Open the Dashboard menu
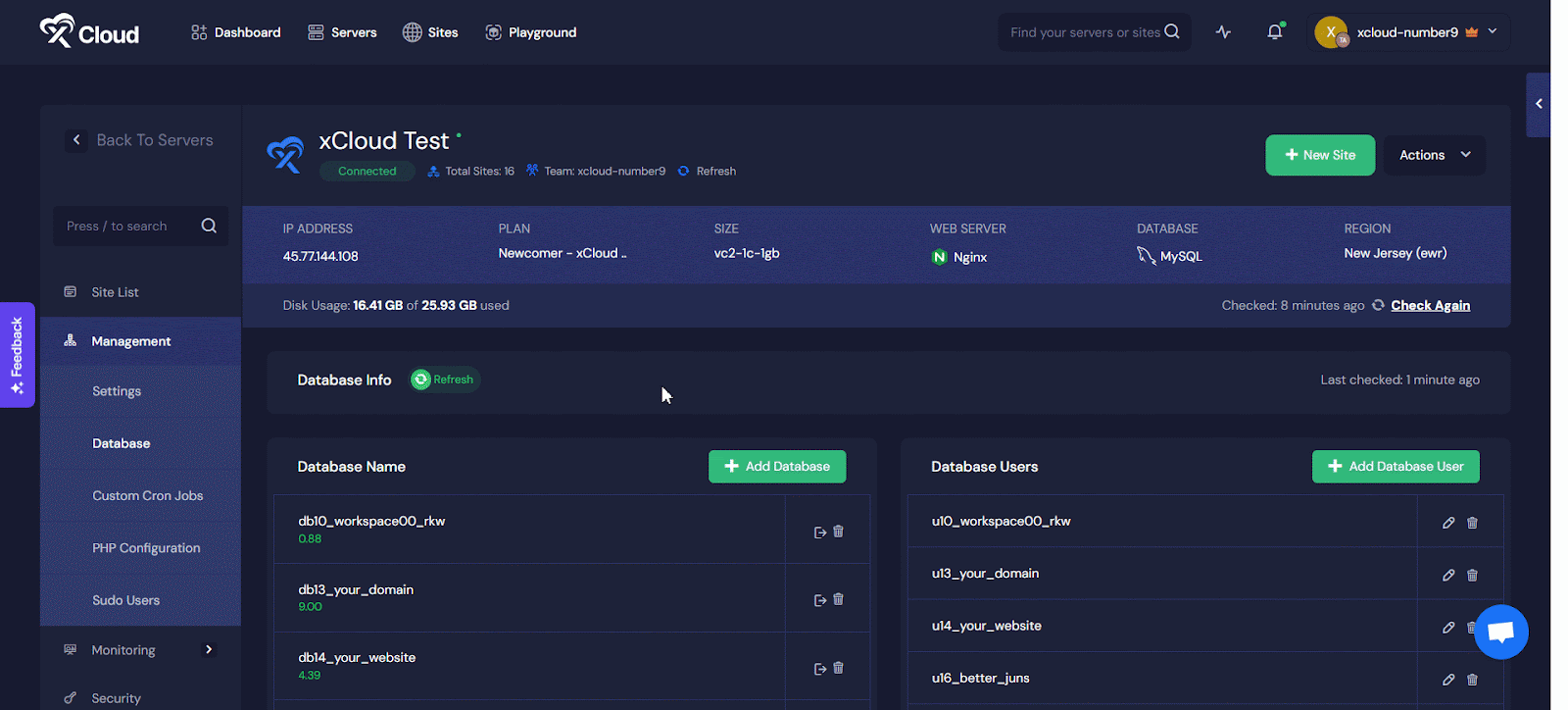1568x710 pixels. click(x=236, y=32)
